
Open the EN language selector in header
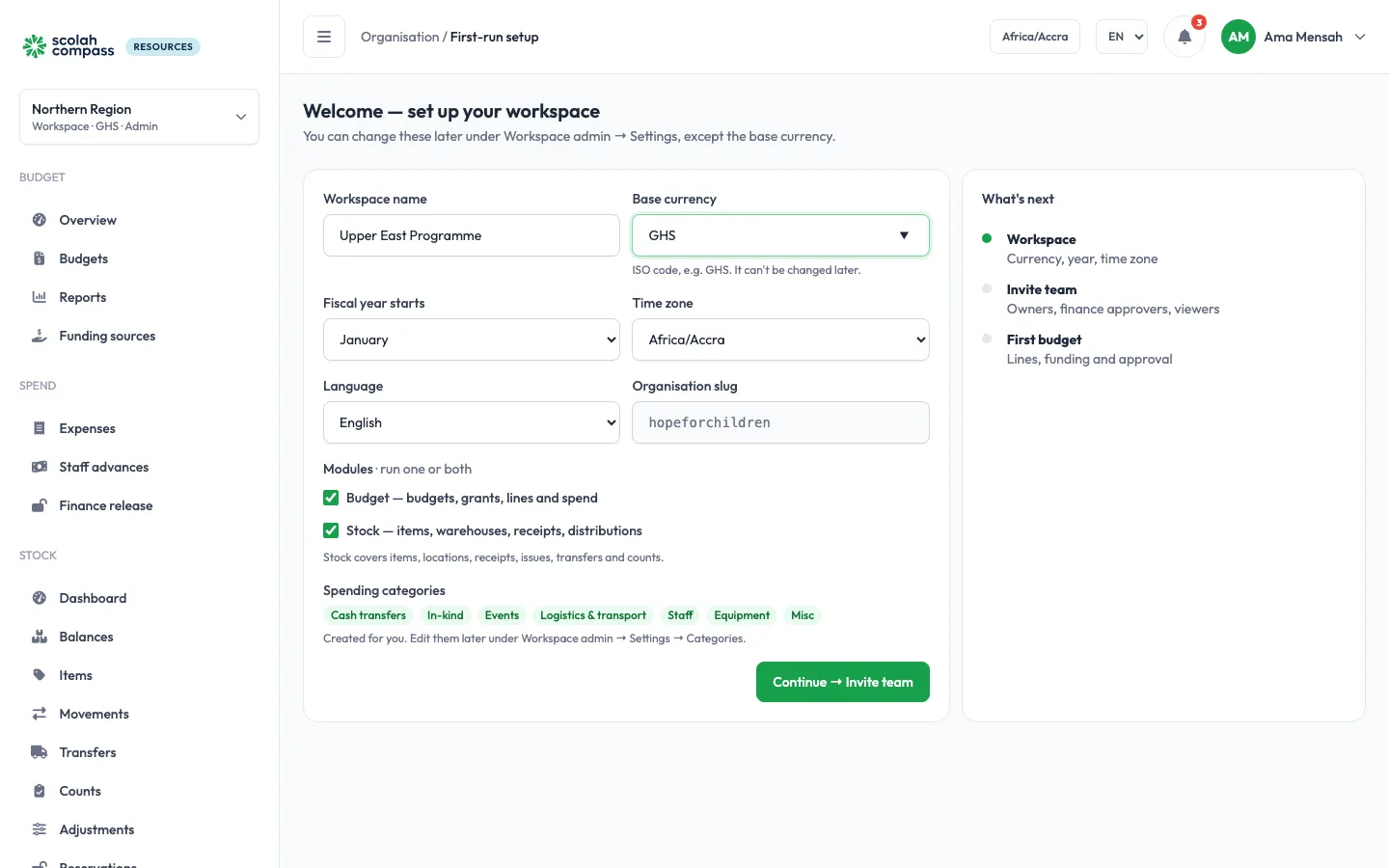(x=1122, y=37)
